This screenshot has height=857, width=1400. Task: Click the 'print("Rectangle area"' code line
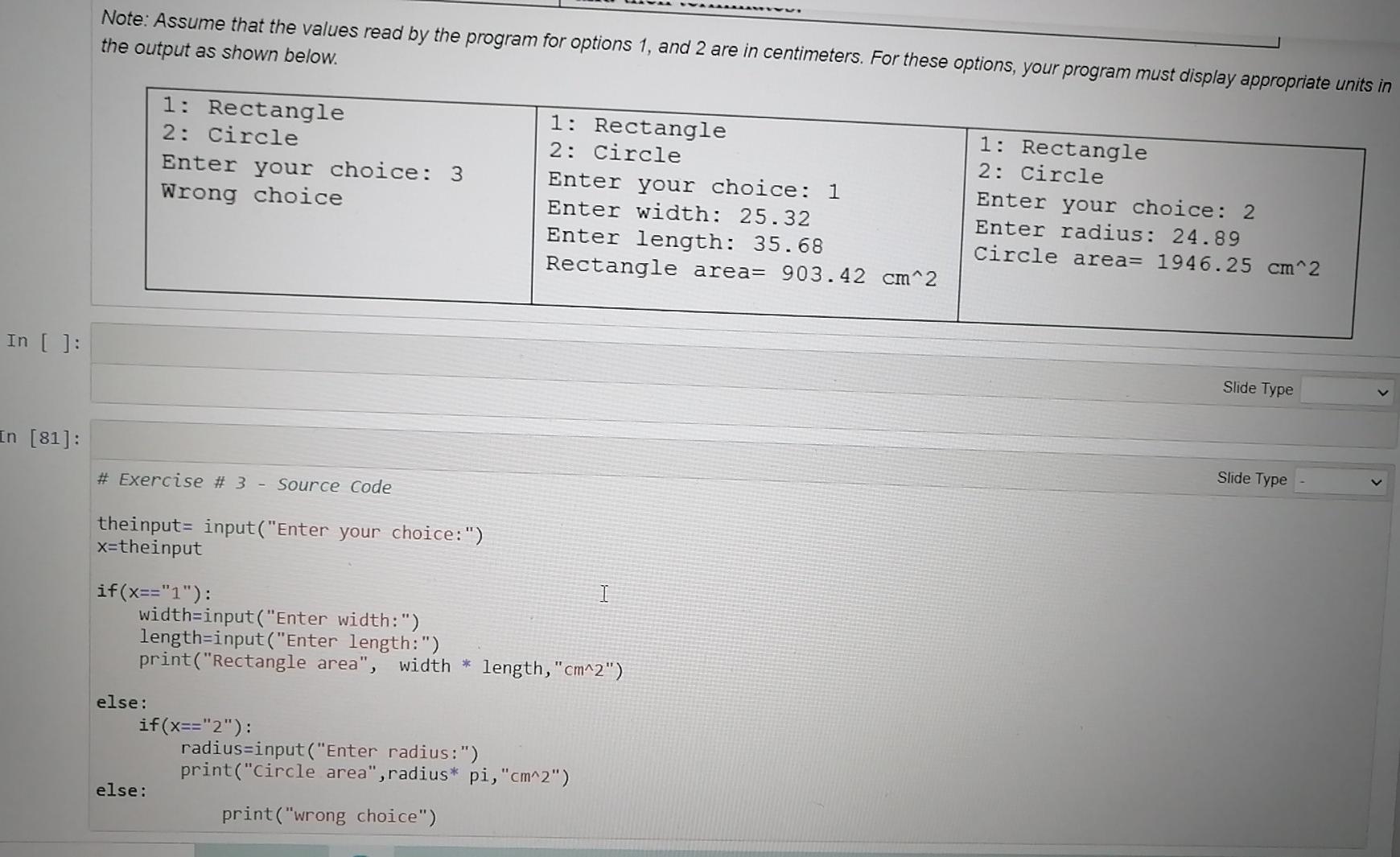point(381,665)
